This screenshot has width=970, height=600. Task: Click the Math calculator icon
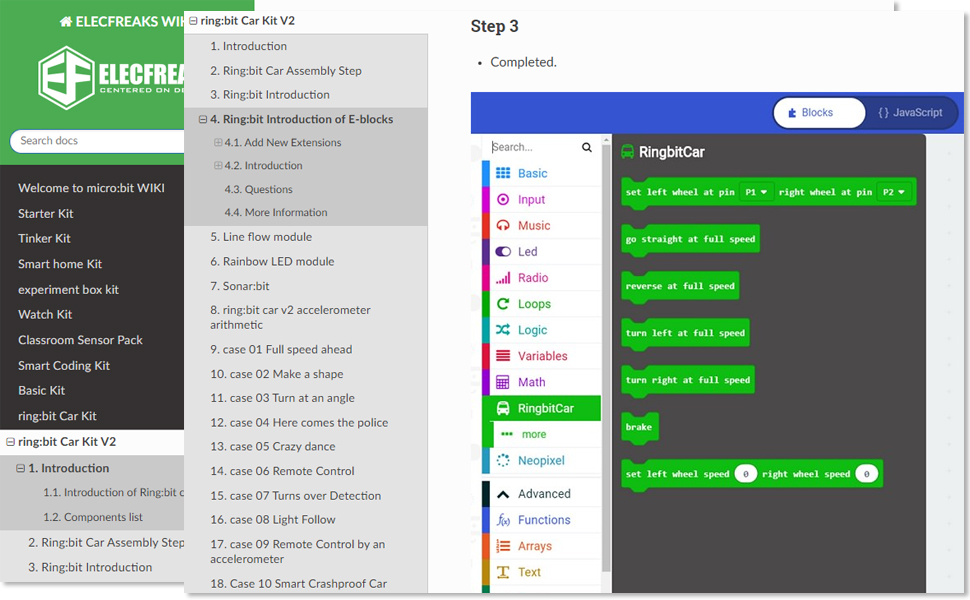coord(503,382)
